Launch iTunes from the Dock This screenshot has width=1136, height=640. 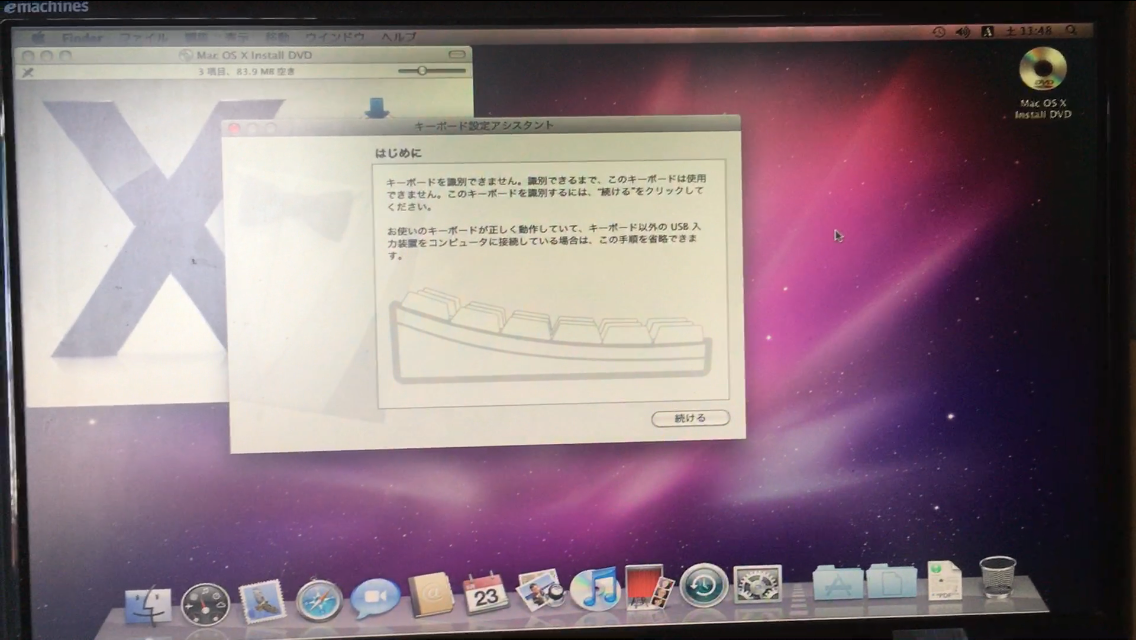[x=595, y=588]
